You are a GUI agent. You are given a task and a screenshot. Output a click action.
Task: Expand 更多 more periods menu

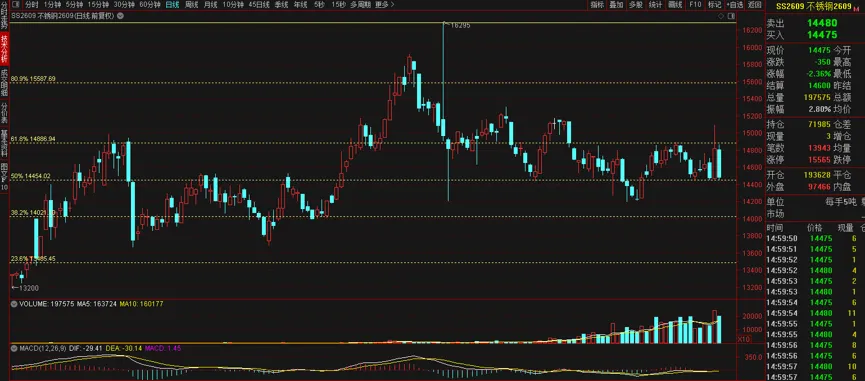[x=384, y=4]
